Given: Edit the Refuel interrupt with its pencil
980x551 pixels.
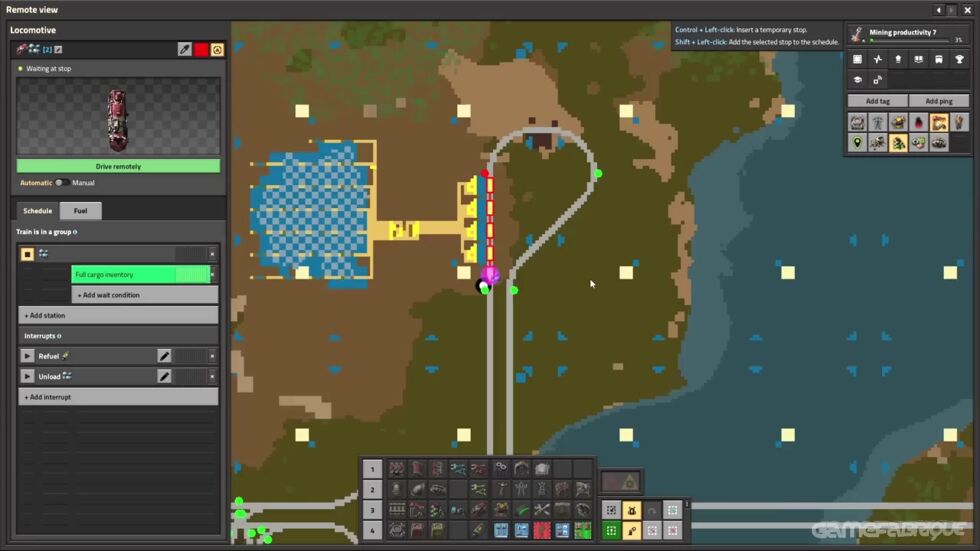Looking at the screenshot, I should pos(164,356).
